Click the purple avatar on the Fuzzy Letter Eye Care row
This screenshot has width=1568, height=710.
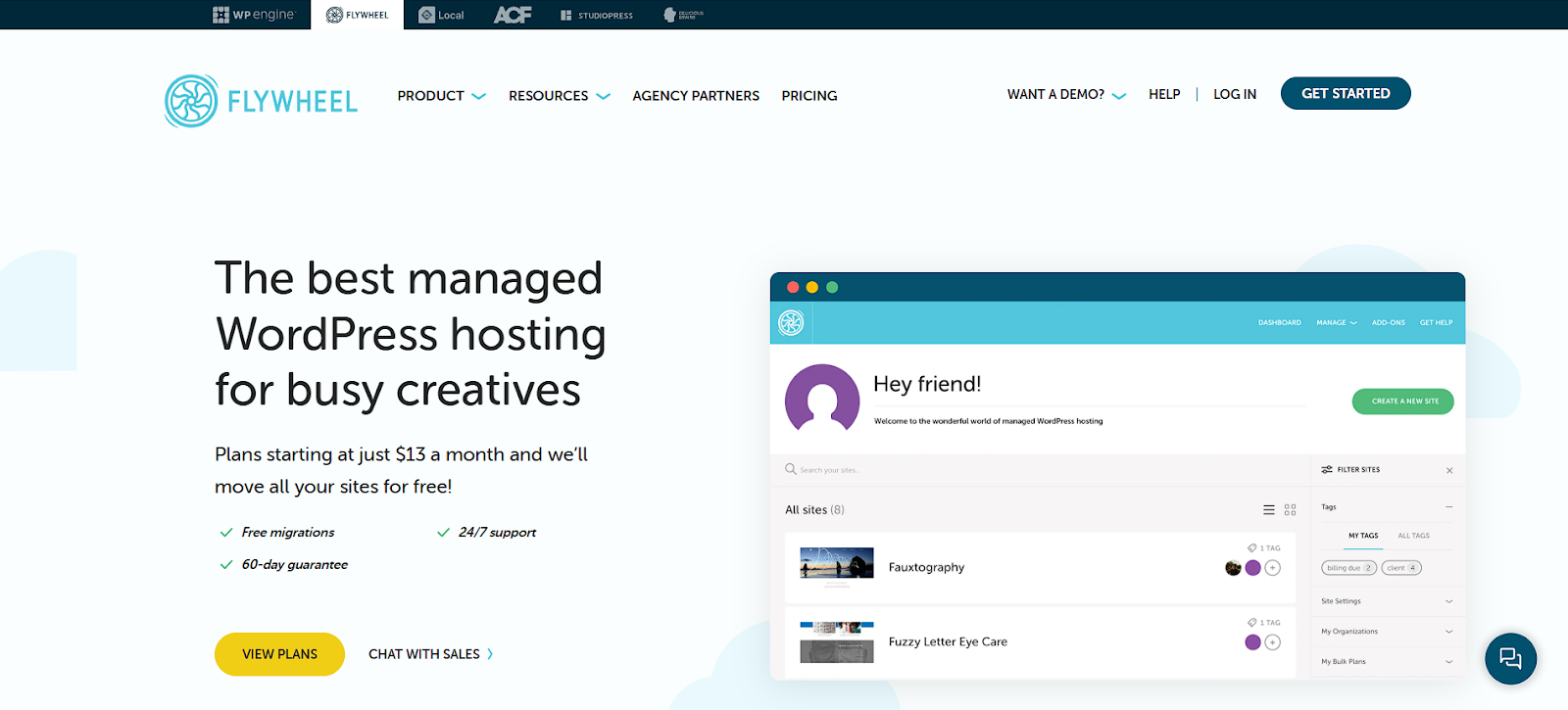pos(1252,642)
